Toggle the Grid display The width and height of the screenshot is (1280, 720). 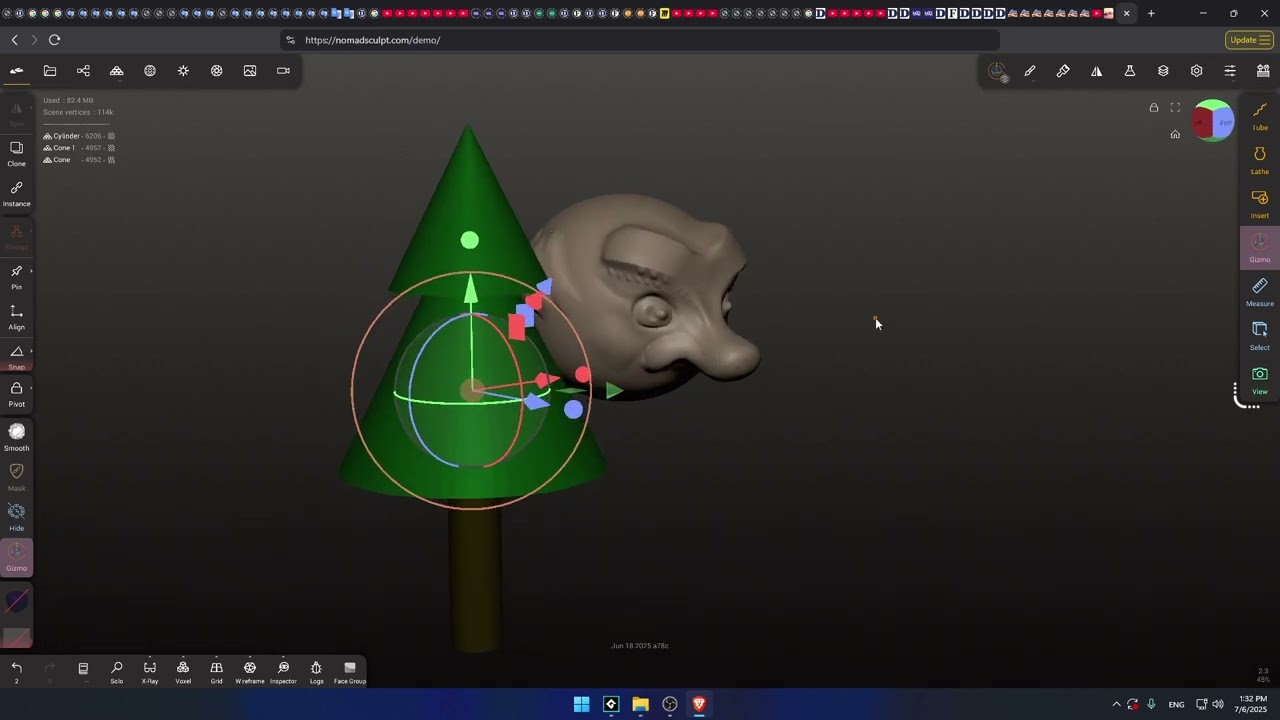point(216,672)
